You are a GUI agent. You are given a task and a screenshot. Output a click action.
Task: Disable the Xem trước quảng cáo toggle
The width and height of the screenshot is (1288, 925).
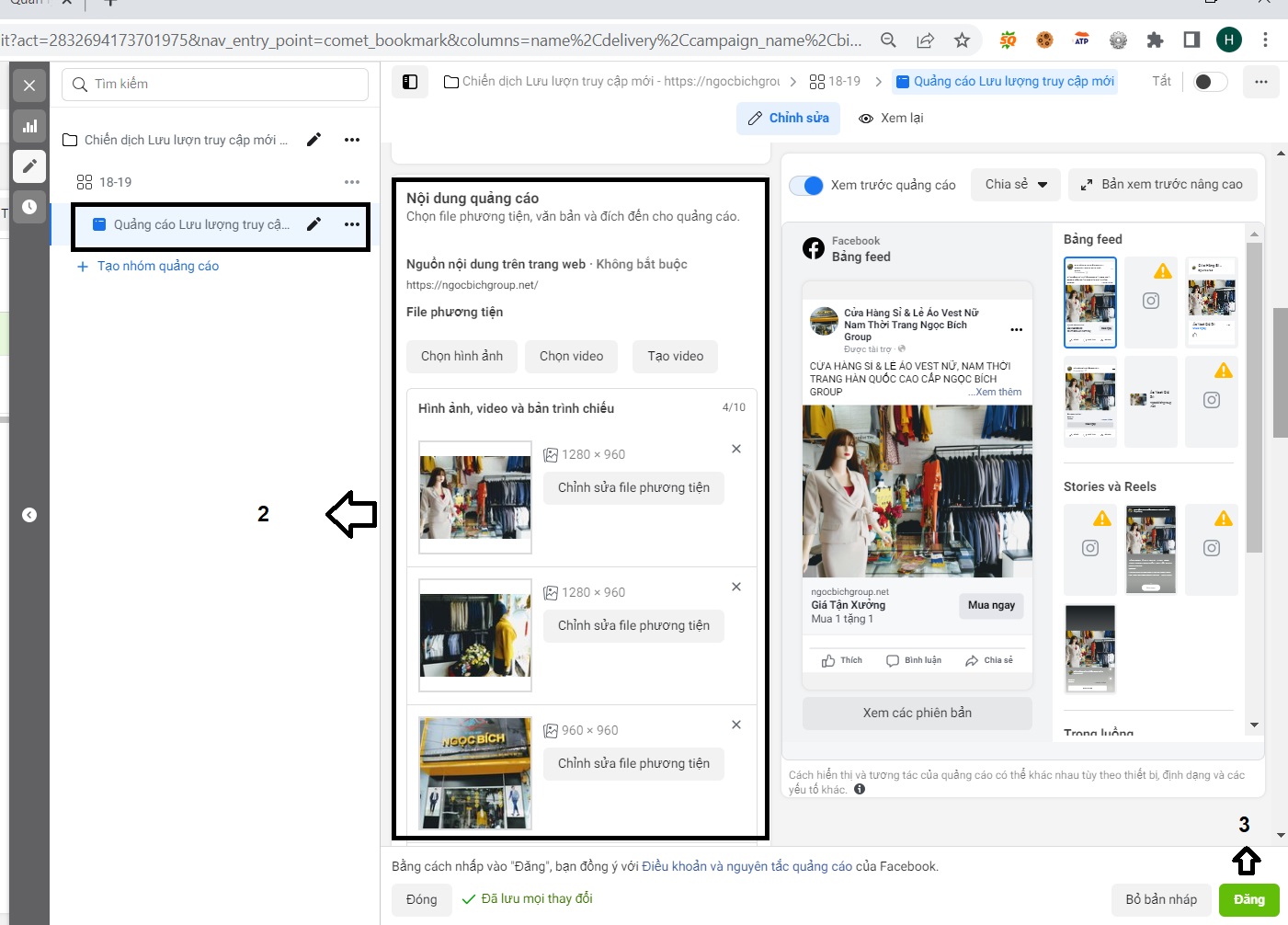[x=806, y=185]
